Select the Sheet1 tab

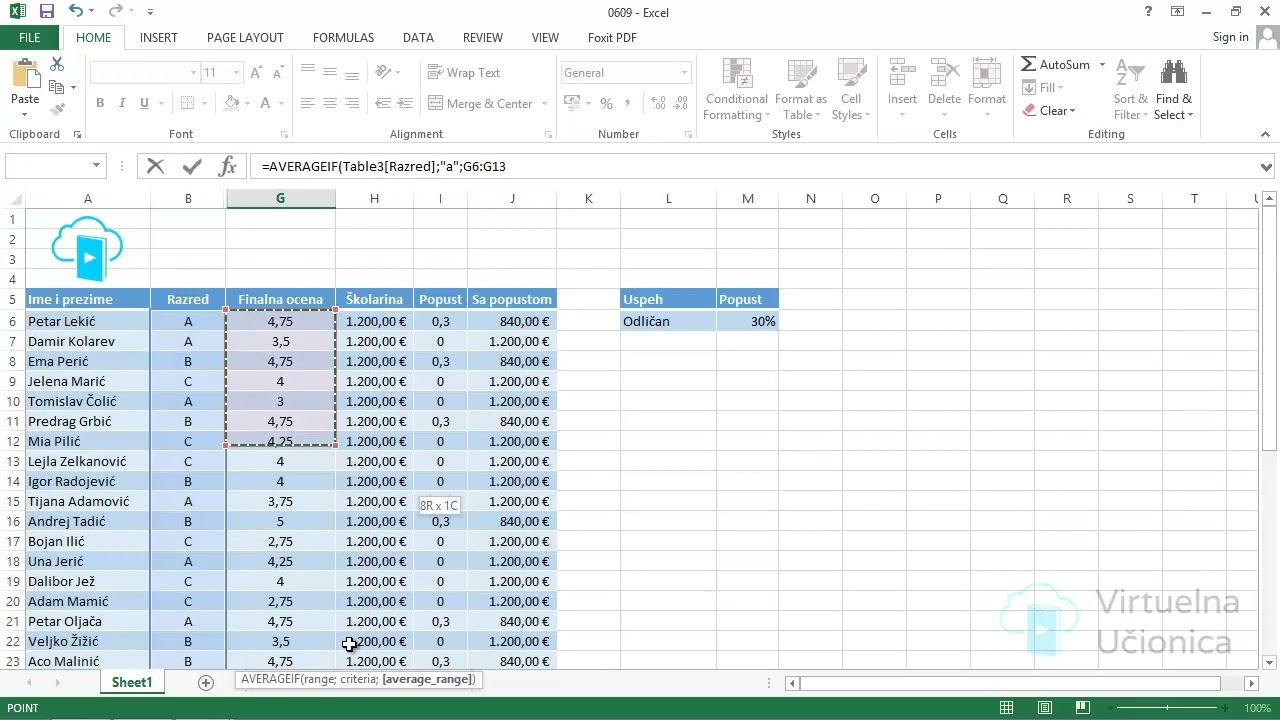132,682
